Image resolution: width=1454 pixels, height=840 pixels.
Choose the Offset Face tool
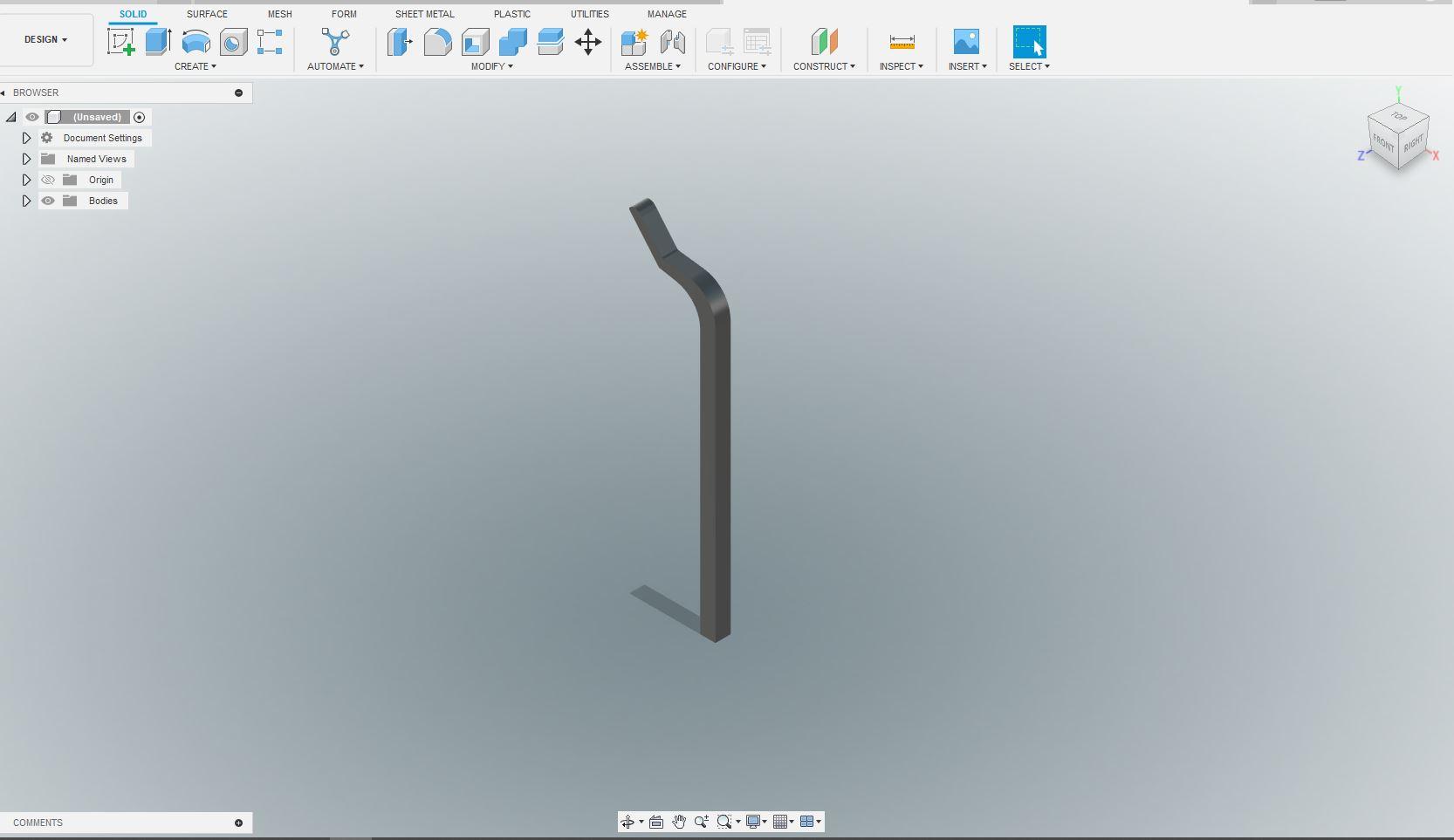click(x=550, y=42)
